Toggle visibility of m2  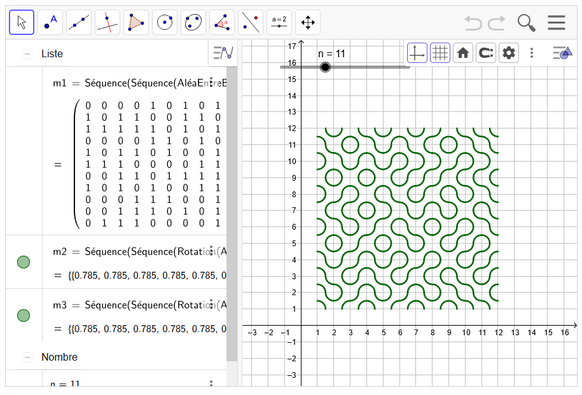pos(23,262)
